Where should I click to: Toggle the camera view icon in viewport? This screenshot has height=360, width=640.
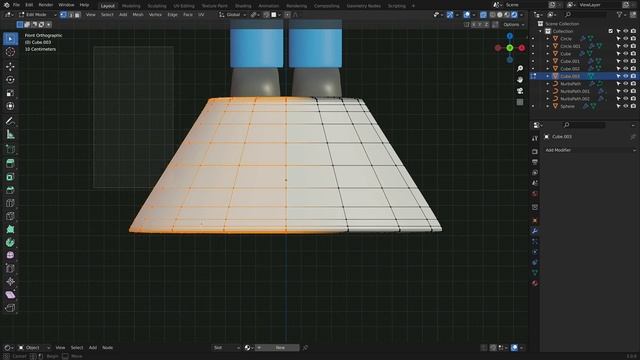tap(520, 91)
